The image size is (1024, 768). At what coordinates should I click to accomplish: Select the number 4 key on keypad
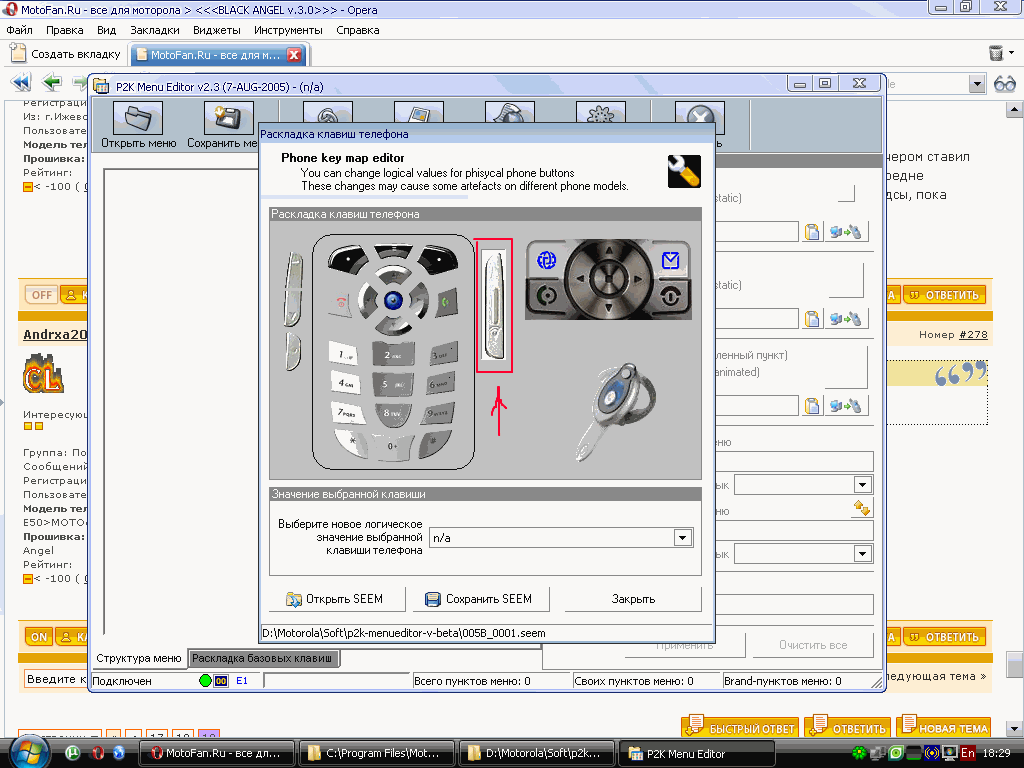tap(344, 383)
